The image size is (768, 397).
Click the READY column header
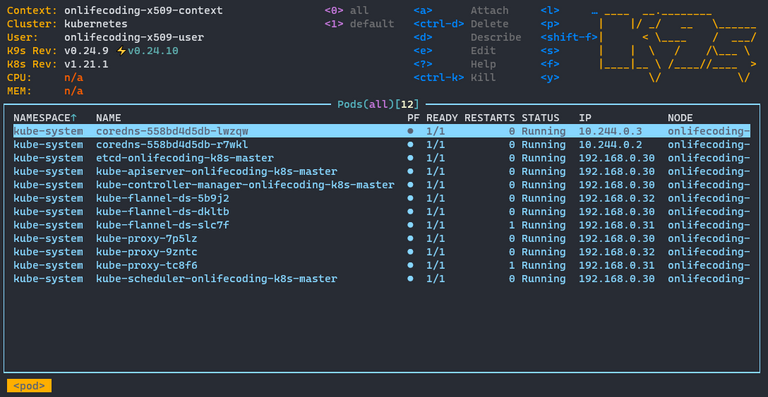tap(442, 118)
